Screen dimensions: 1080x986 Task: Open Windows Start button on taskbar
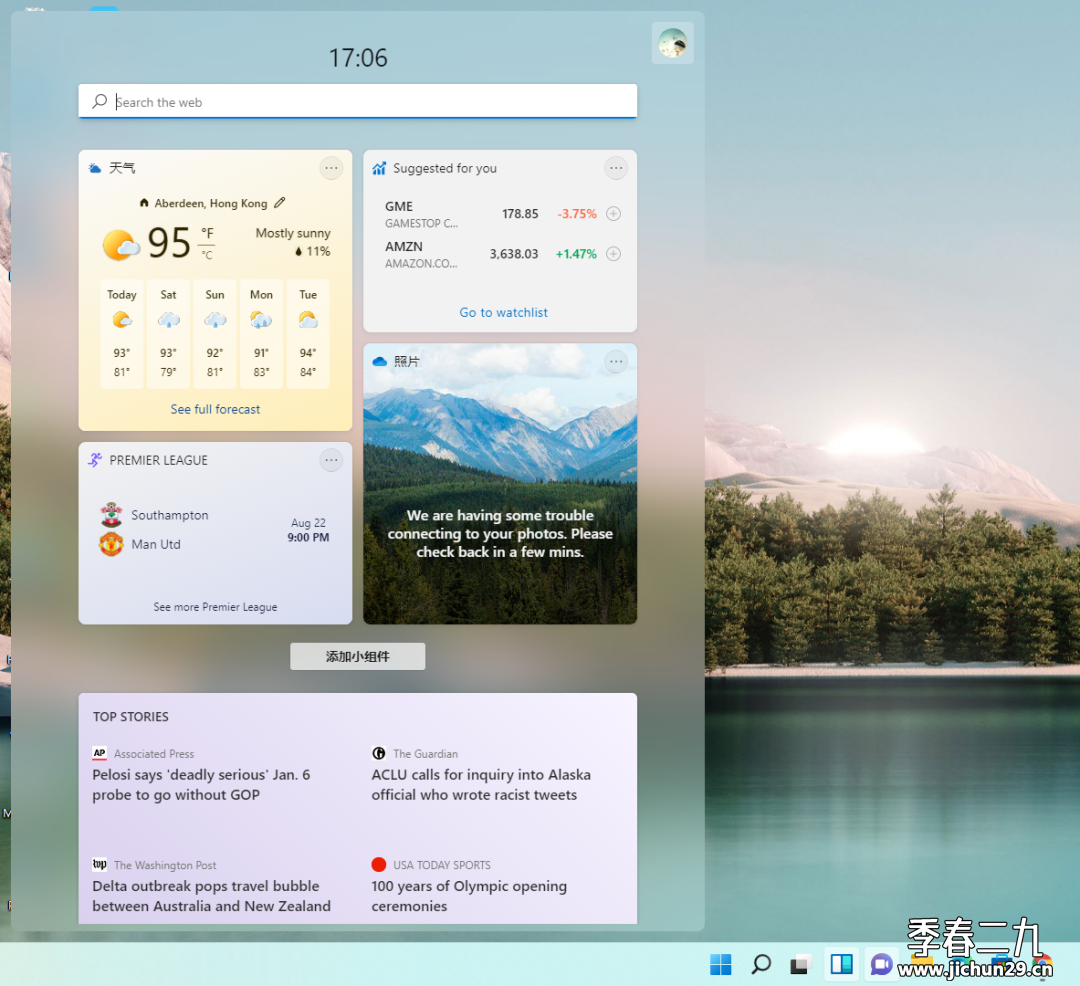coord(720,965)
